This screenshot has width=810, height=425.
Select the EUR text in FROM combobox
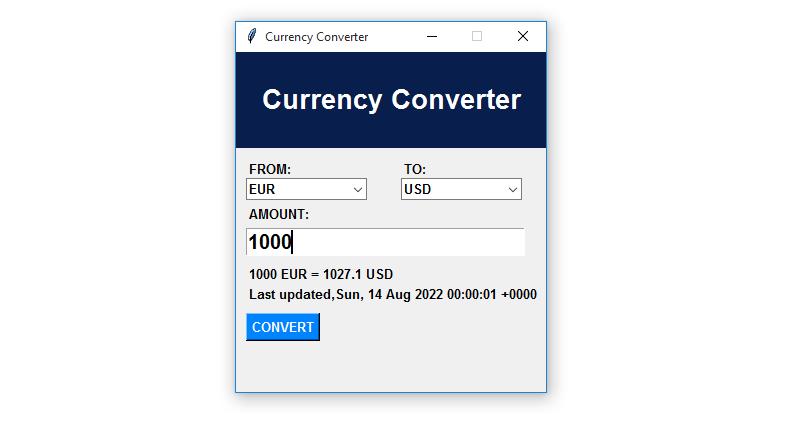262,190
